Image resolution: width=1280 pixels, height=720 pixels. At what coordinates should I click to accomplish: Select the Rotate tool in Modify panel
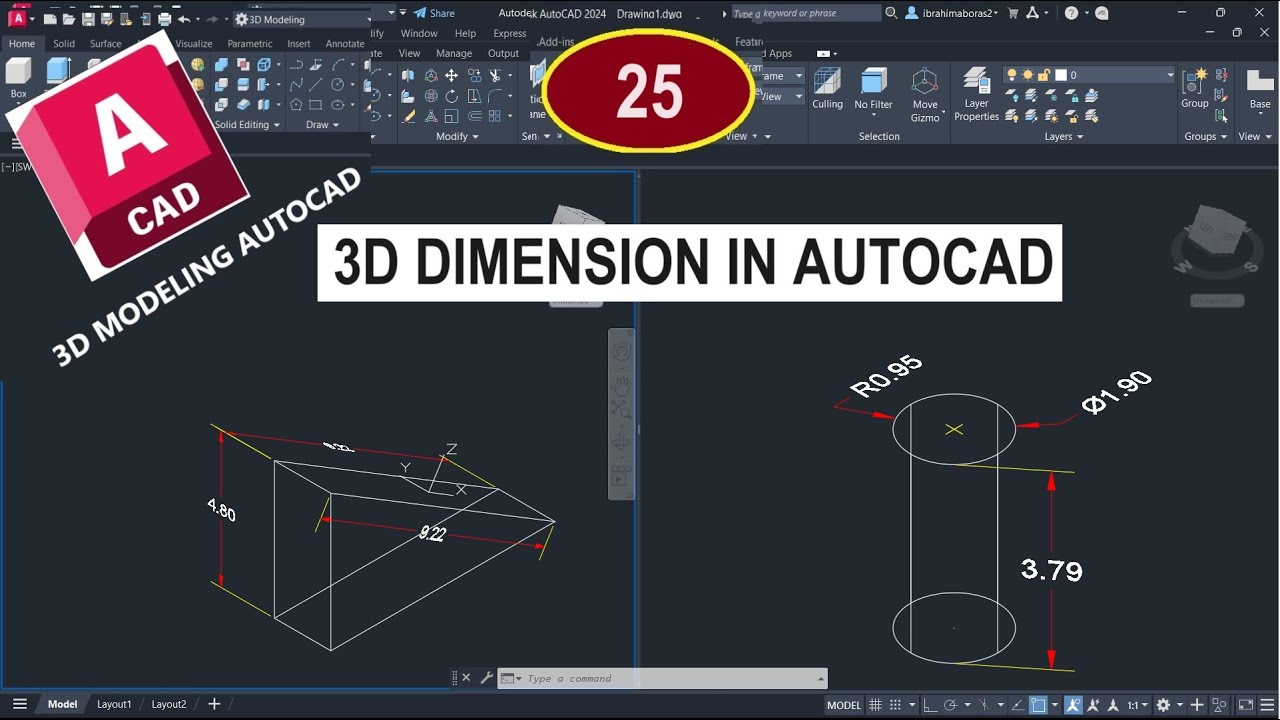[452, 97]
